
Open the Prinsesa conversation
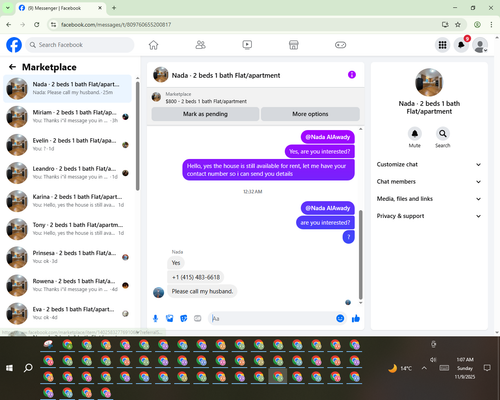(67, 257)
